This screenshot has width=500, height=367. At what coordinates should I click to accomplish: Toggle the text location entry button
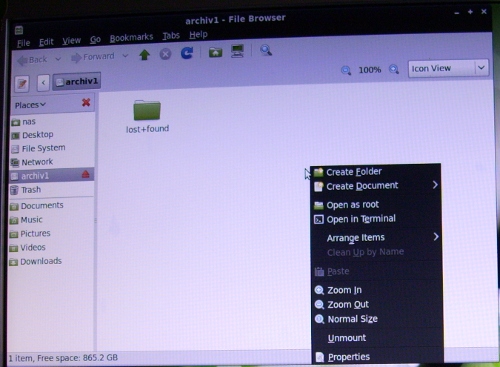click(x=22, y=83)
